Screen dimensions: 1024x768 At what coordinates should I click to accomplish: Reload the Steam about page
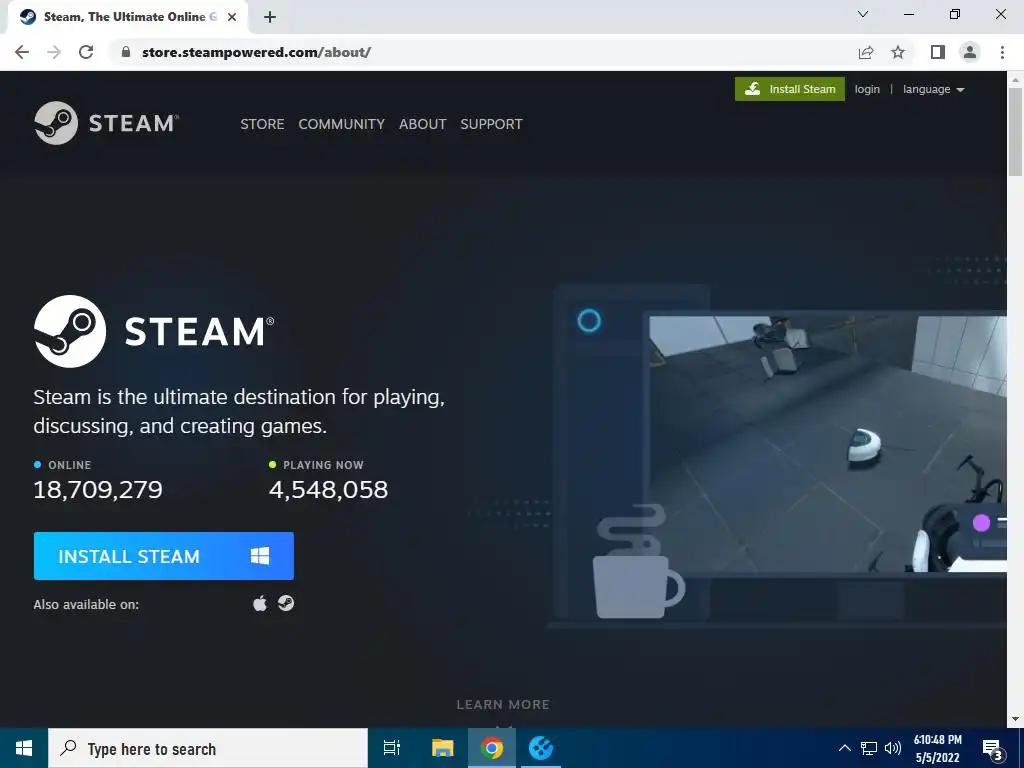pos(86,52)
